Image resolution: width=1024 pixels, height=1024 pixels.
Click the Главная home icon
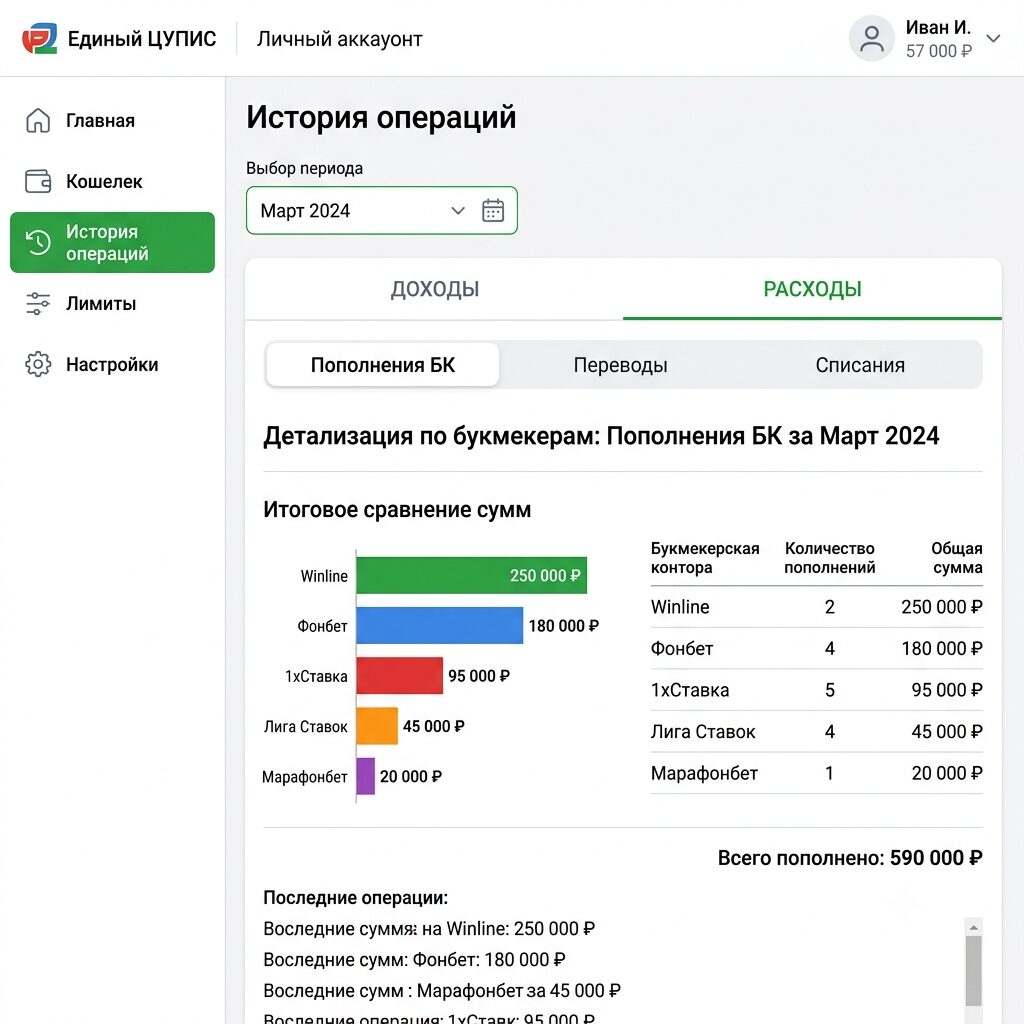(38, 120)
